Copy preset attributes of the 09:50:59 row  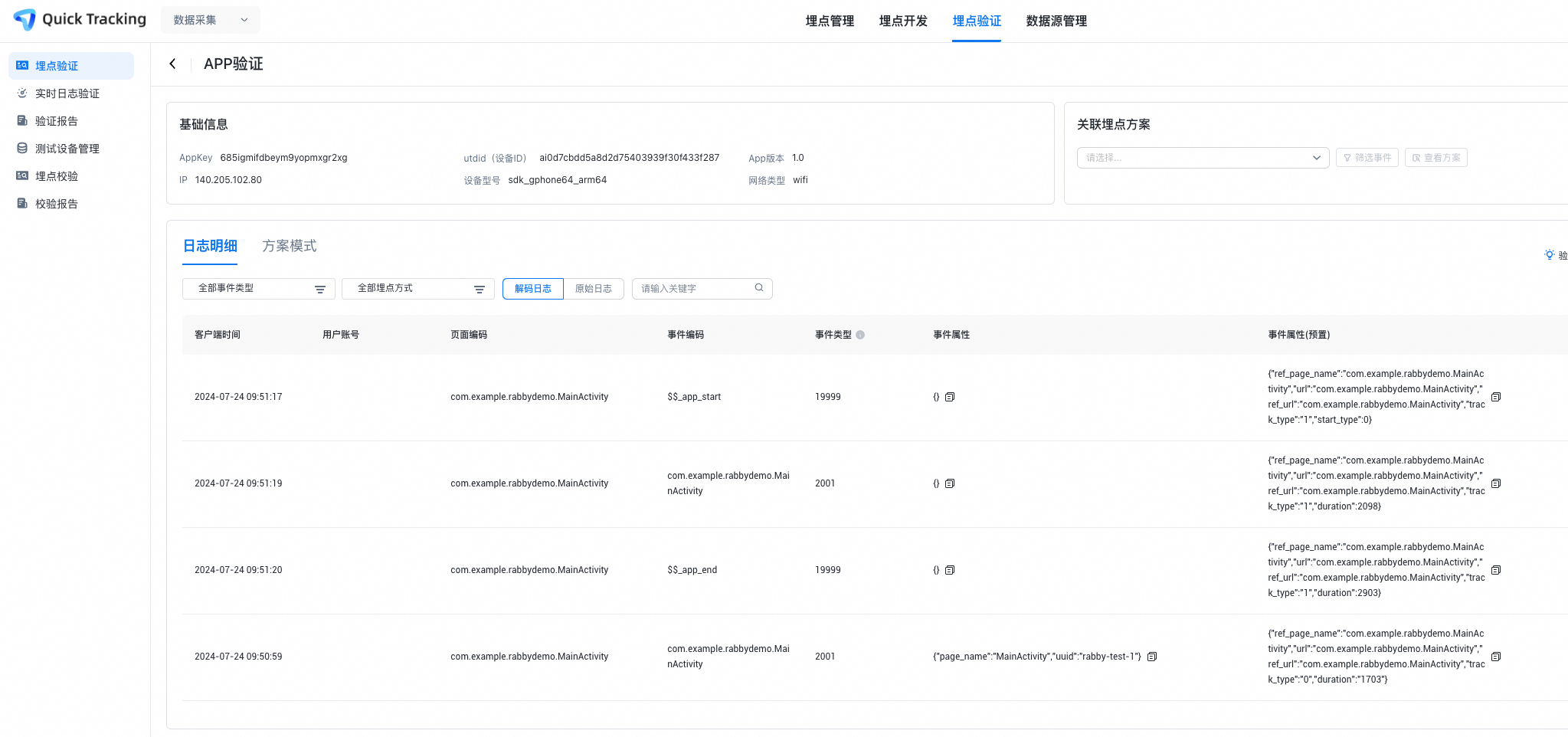coord(1496,657)
